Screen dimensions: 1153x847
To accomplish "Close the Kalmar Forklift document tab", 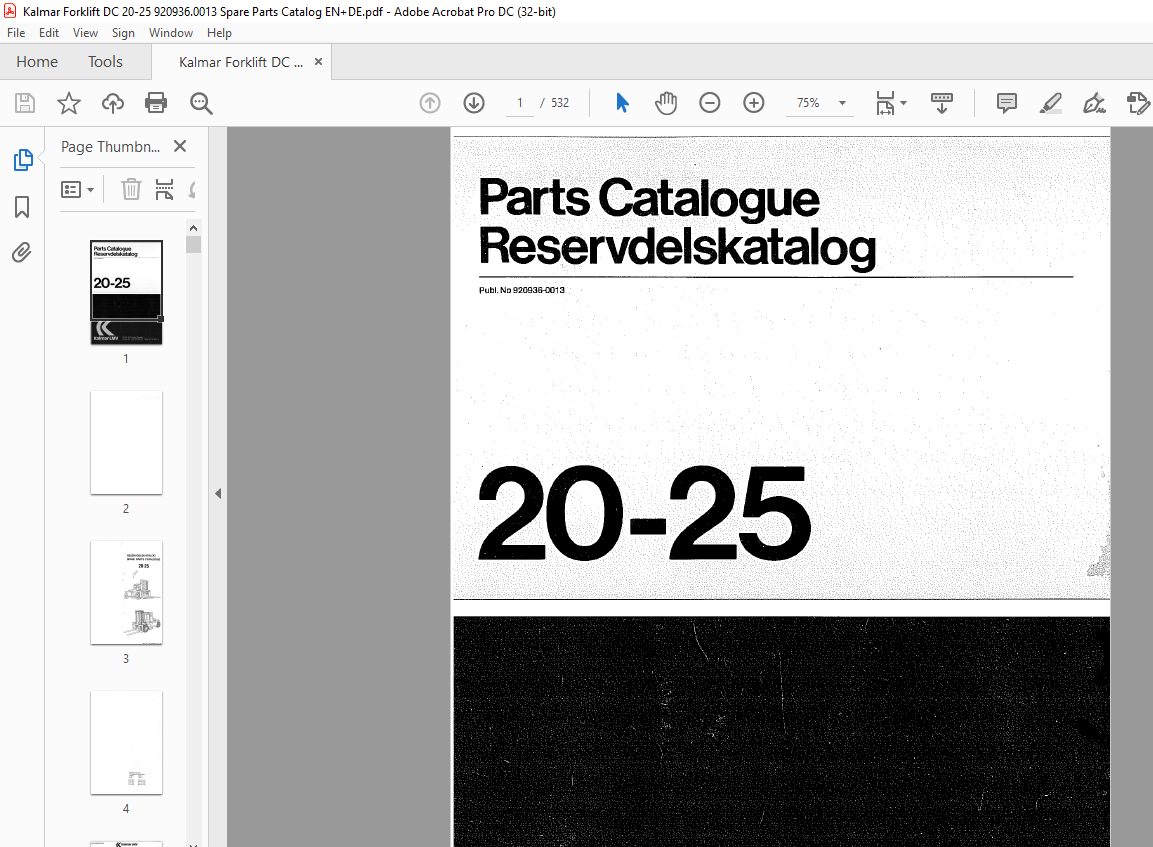I will [x=318, y=62].
